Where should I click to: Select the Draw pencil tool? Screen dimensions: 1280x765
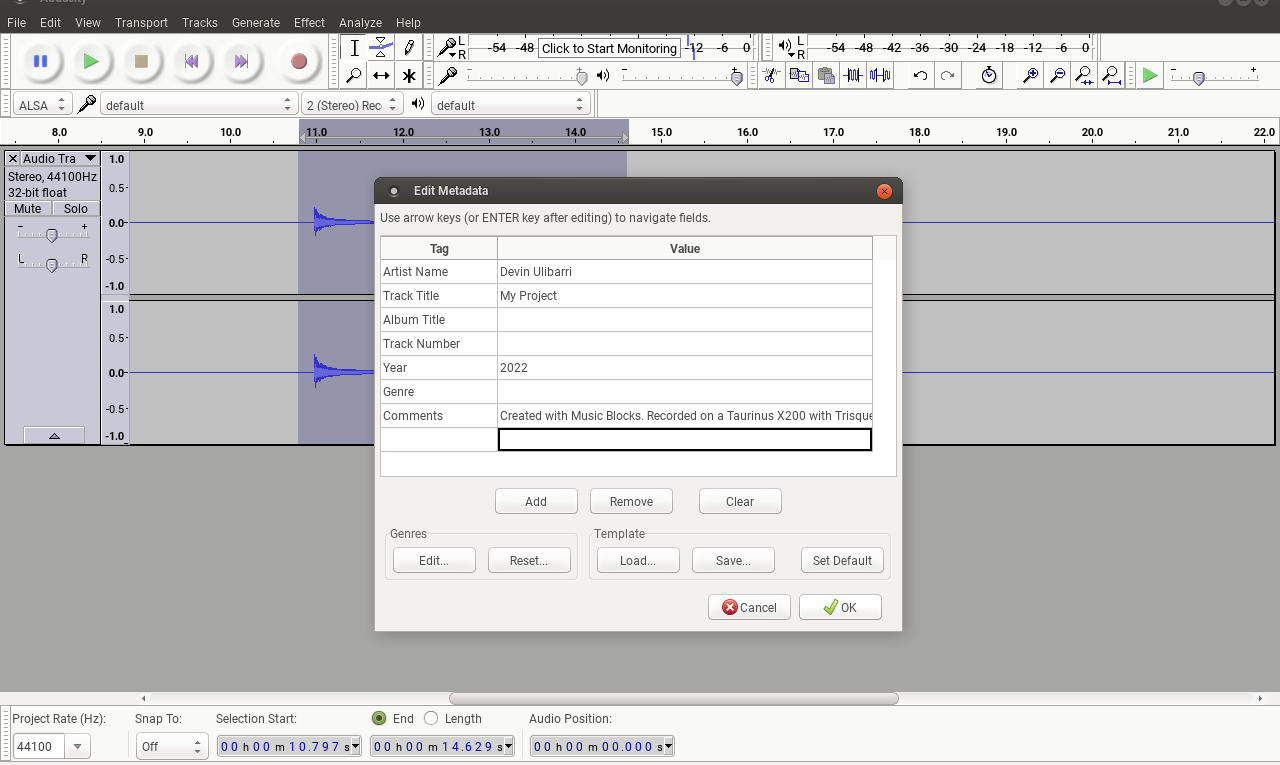(409, 47)
